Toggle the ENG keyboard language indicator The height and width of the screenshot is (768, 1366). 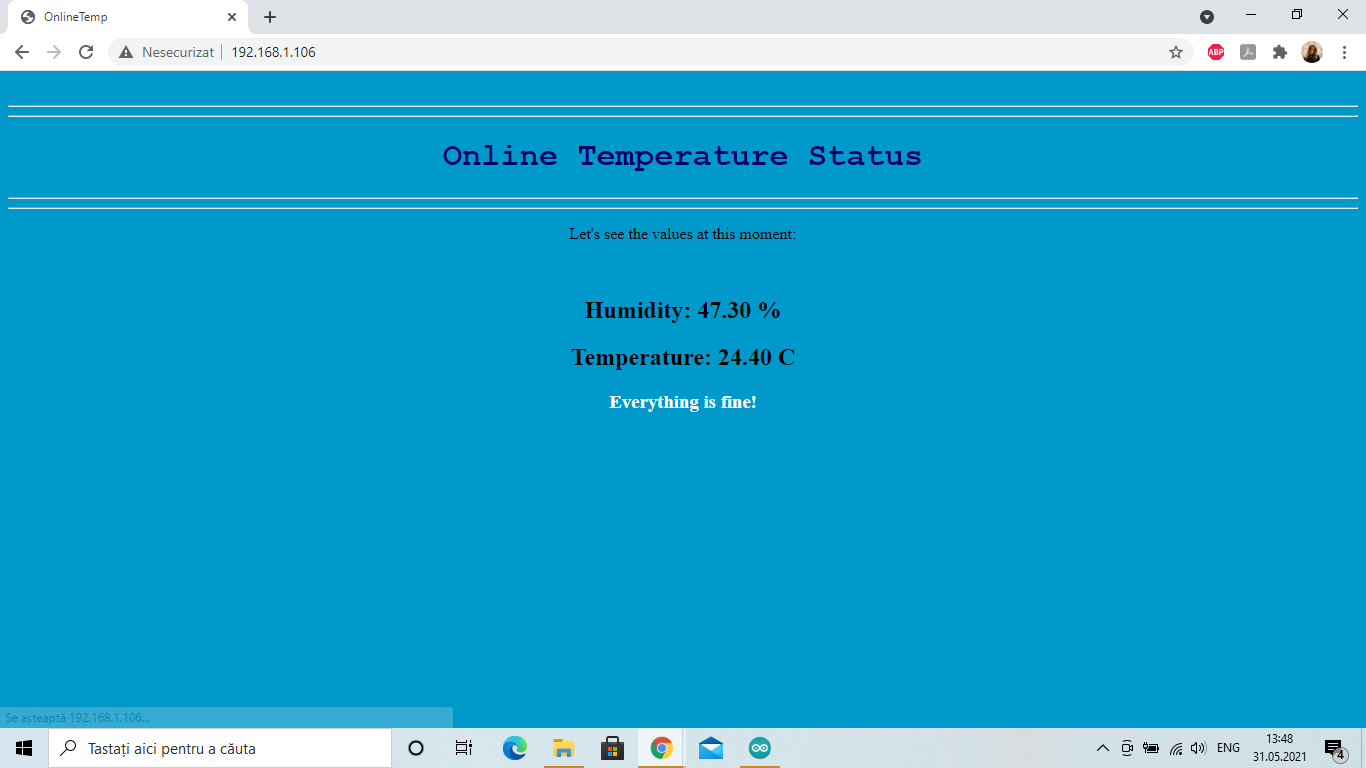[x=1228, y=748]
